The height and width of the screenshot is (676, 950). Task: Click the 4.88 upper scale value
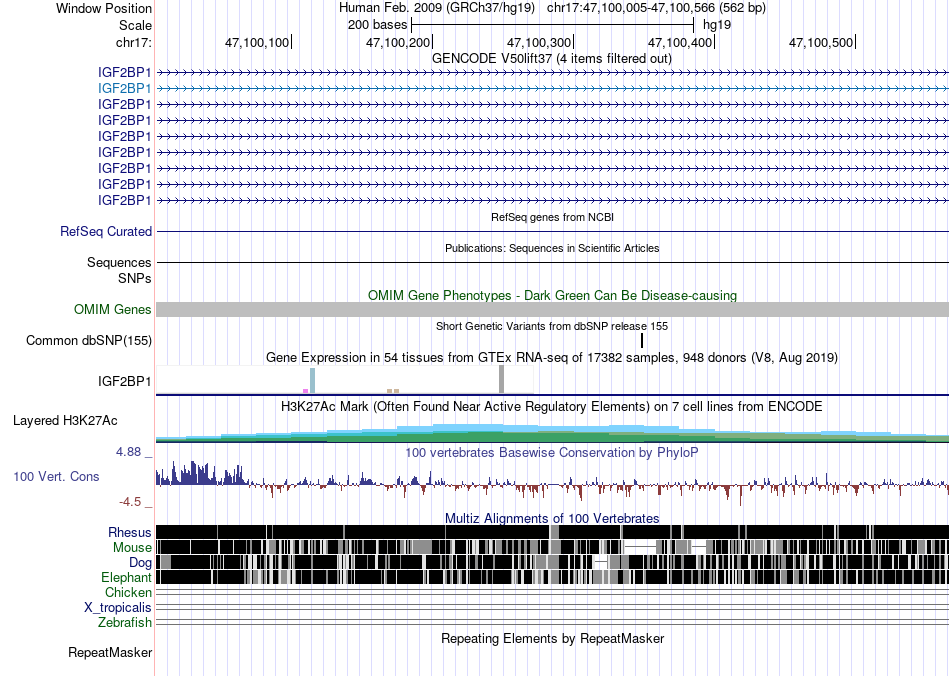point(128,452)
